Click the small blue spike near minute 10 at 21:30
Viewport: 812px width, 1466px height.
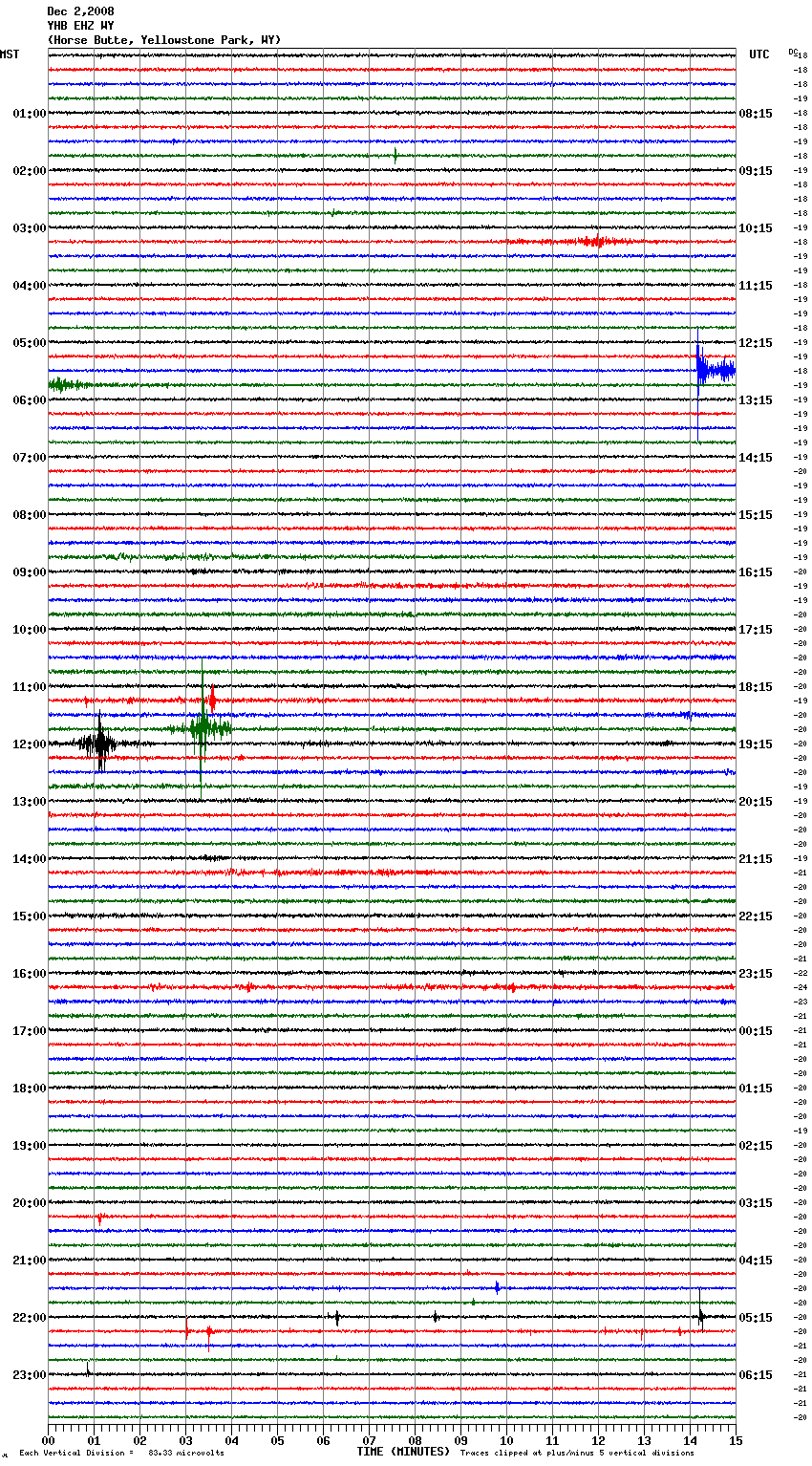[x=497, y=1287]
